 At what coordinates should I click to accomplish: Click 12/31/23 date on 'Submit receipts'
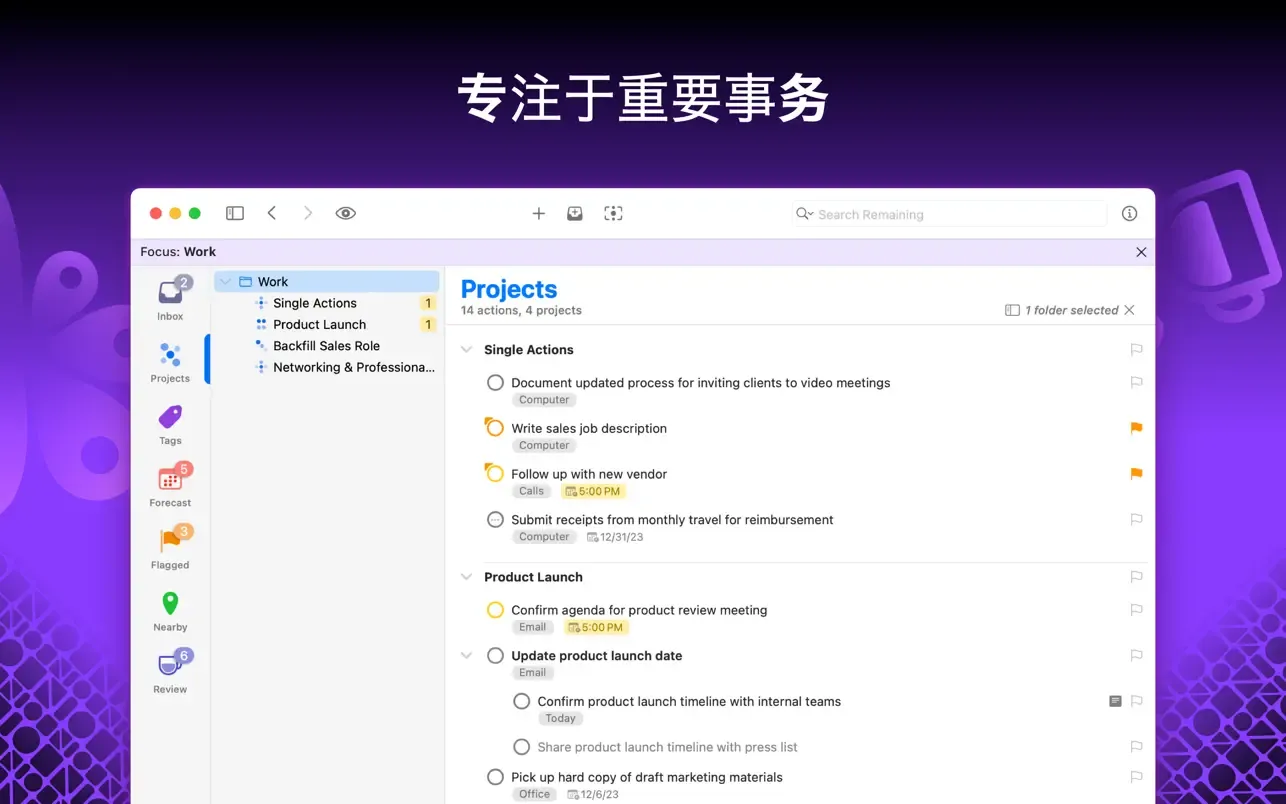(x=615, y=537)
